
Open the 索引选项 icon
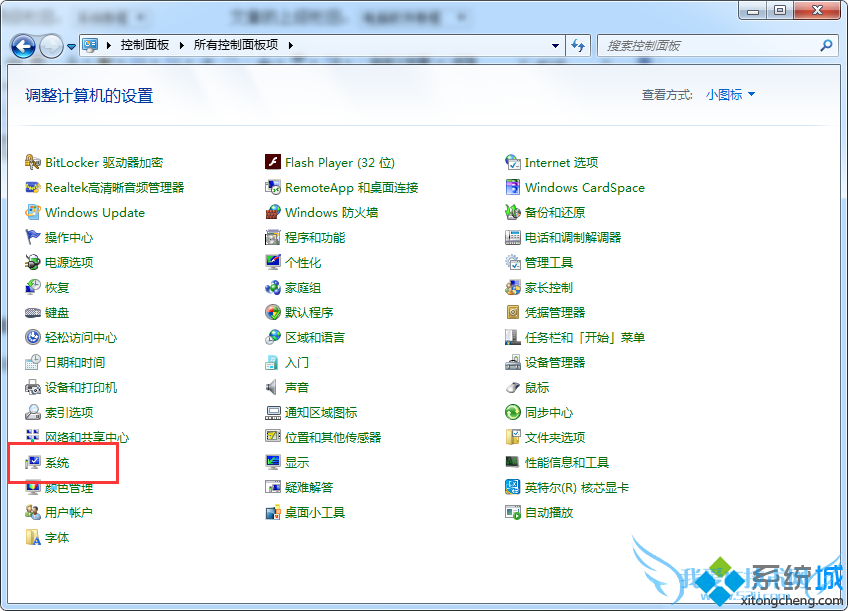click(32, 412)
